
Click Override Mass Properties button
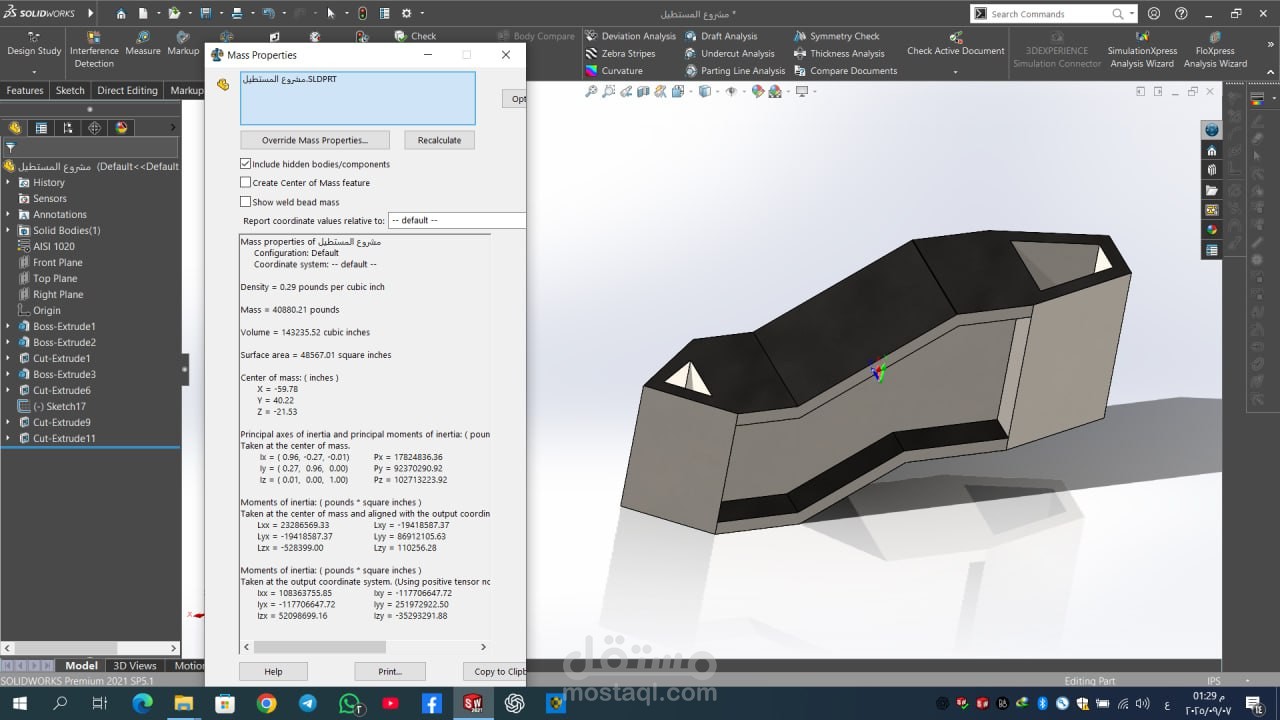point(314,140)
